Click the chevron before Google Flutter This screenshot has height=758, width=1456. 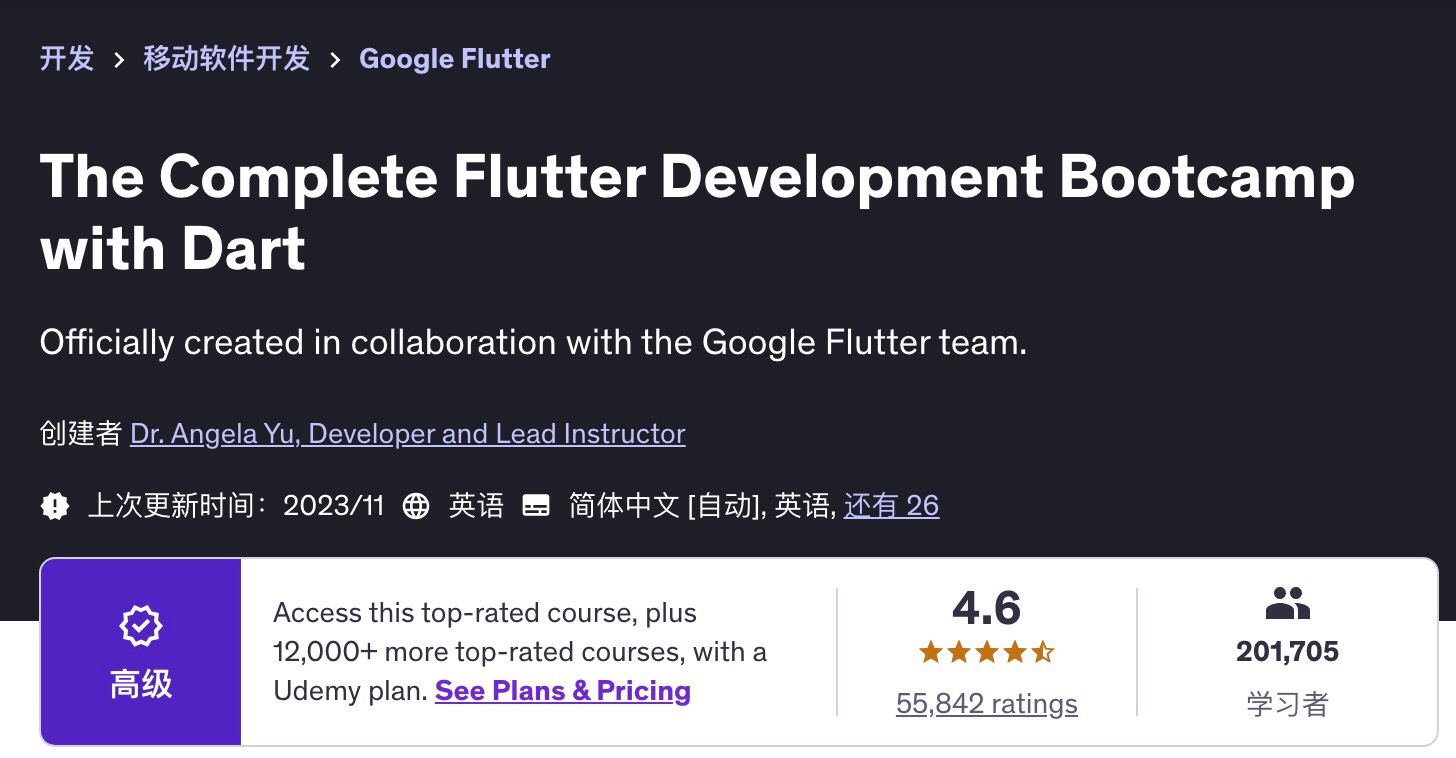[335, 60]
